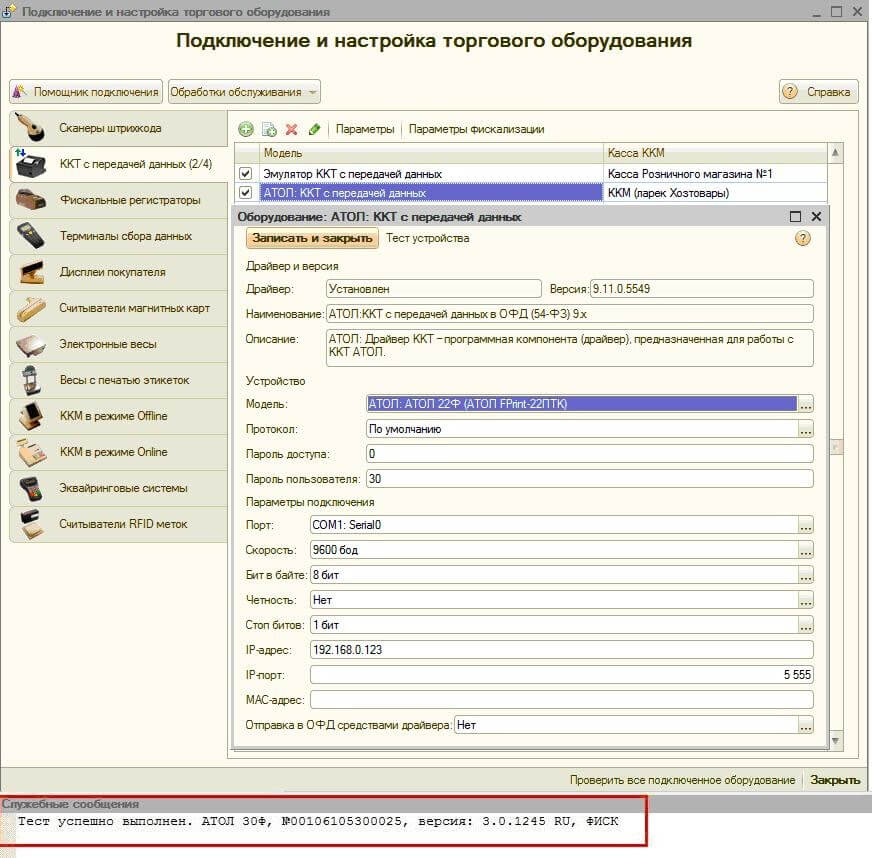Viewport: 872px width, 858px height.
Task: Click the ККМ Offline cash register icon
Action: coord(31,416)
